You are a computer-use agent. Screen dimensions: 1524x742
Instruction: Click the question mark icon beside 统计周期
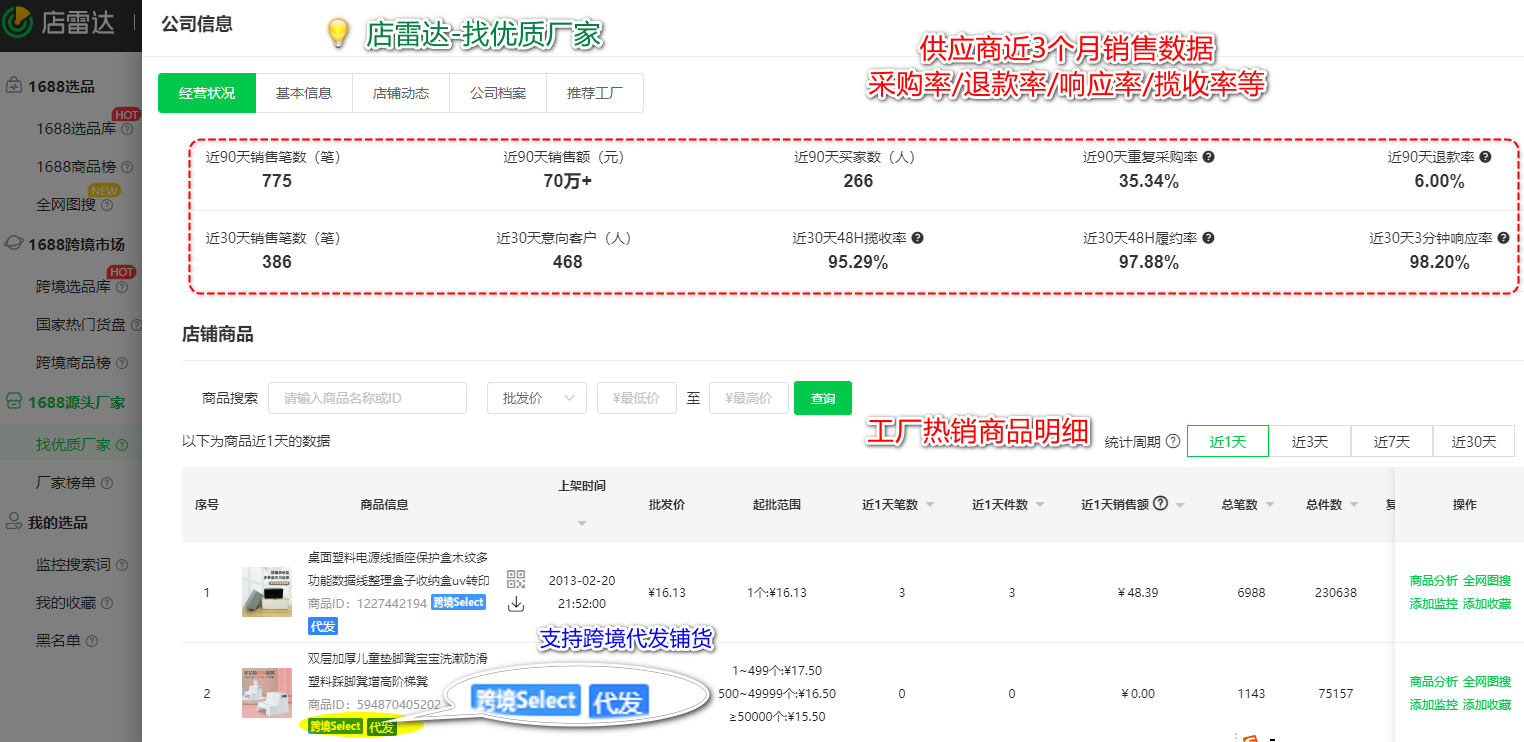point(1173,441)
